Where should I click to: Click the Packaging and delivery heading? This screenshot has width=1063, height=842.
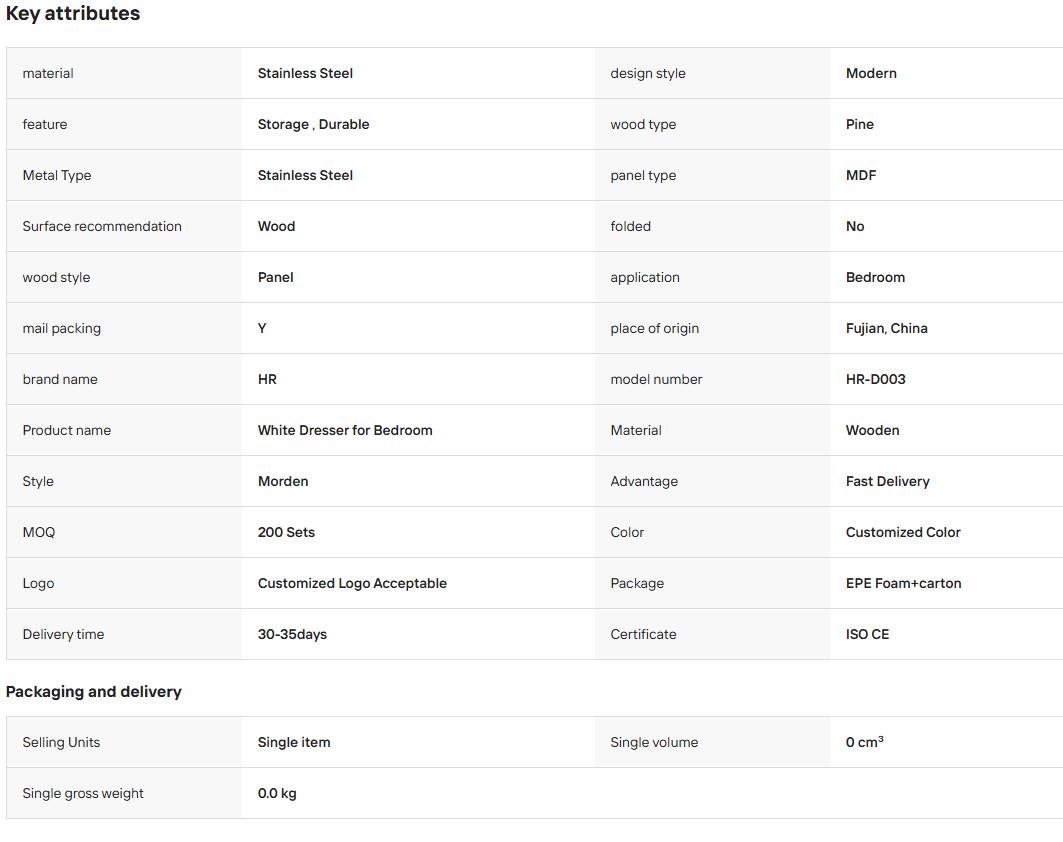(x=94, y=691)
